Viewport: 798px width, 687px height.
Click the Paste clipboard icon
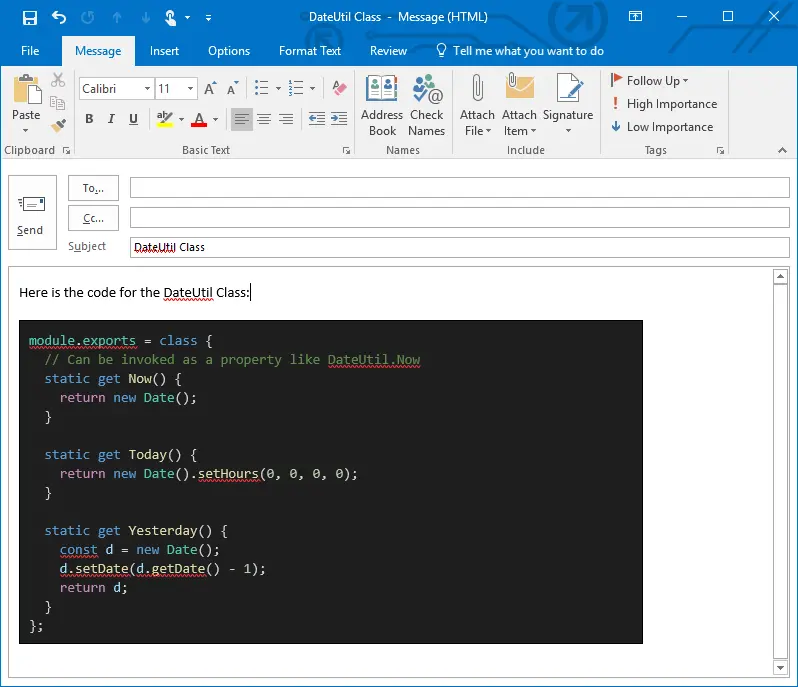tap(26, 89)
